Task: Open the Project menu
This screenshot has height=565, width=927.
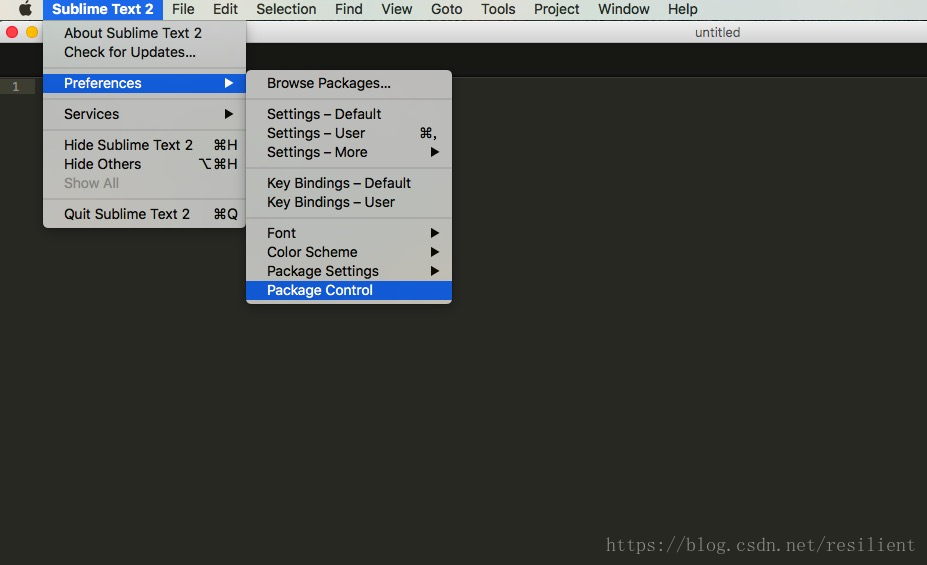Action: tap(556, 9)
